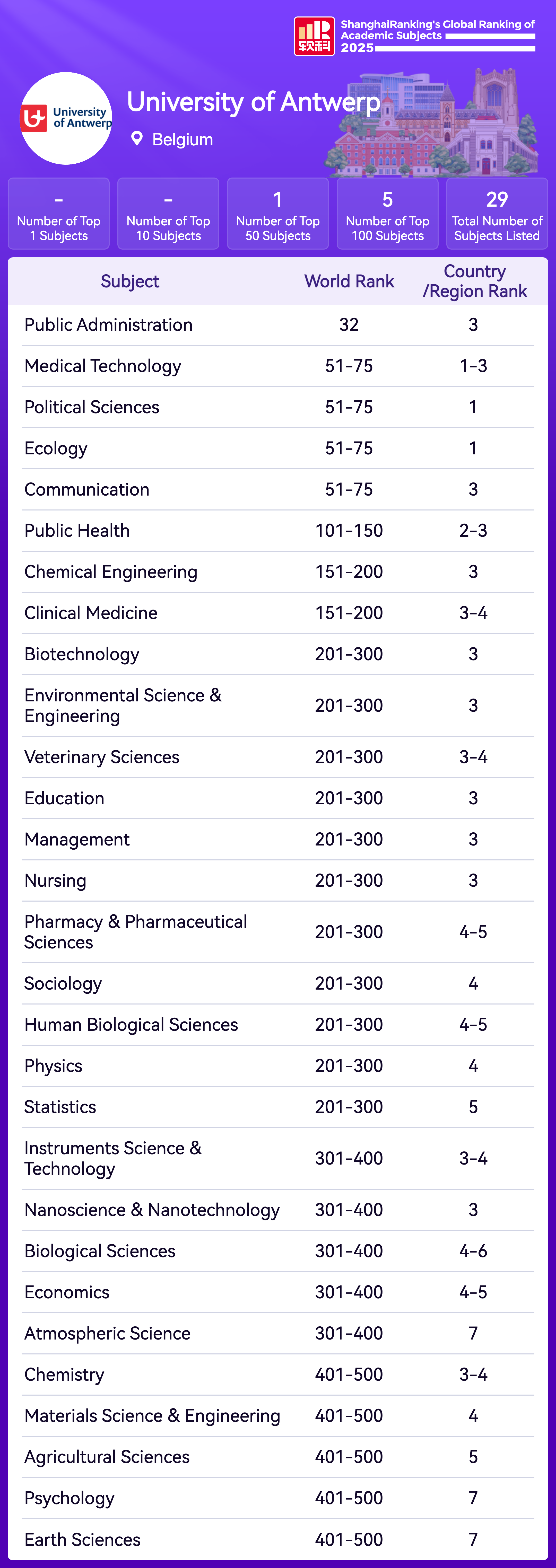This screenshot has width=556, height=1568.
Task: Select the Number of Top 10 Subjects card
Action: click(x=168, y=214)
